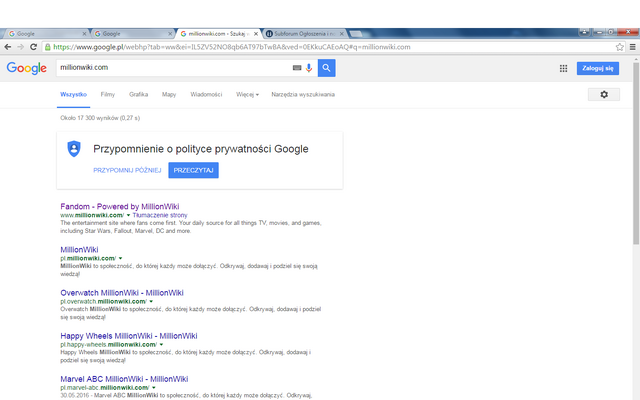The height and width of the screenshot is (400, 640).
Task: Close the millionwiki.com search tab
Action: pyautogui.click(x=256, y=34)
